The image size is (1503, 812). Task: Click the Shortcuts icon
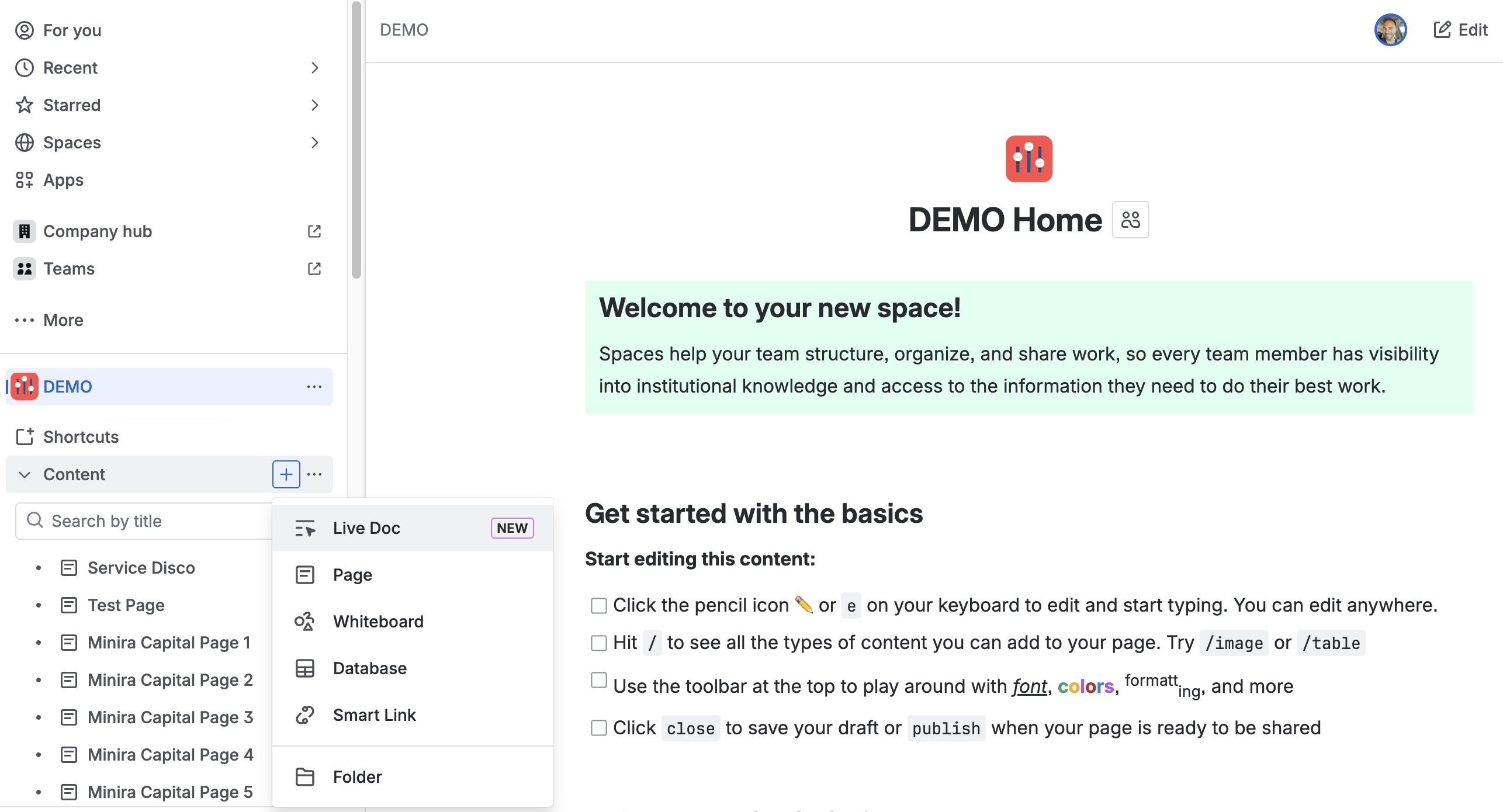pyautogui.click(x=24, y=436)
